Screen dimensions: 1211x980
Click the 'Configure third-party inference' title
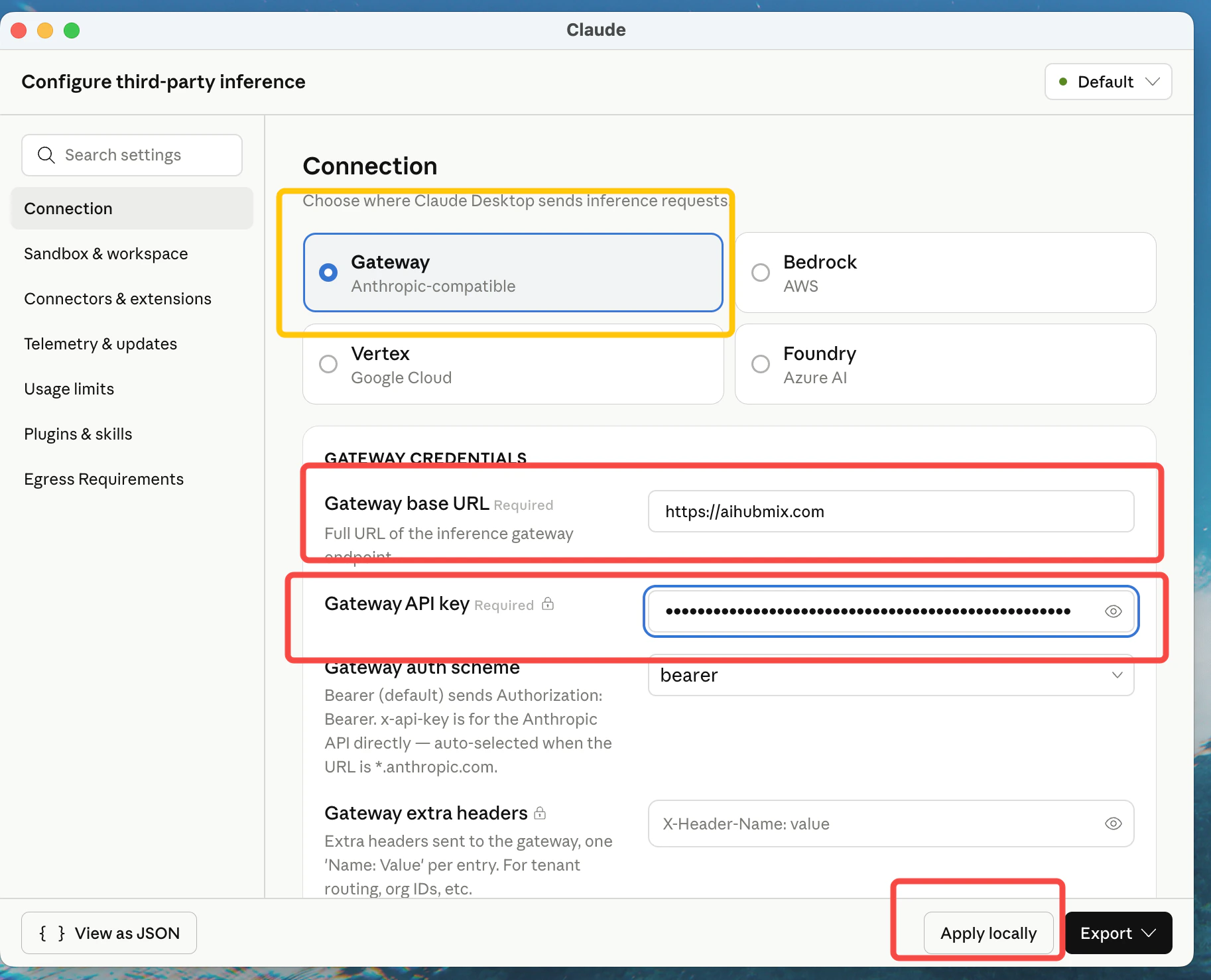pos(163,82)
